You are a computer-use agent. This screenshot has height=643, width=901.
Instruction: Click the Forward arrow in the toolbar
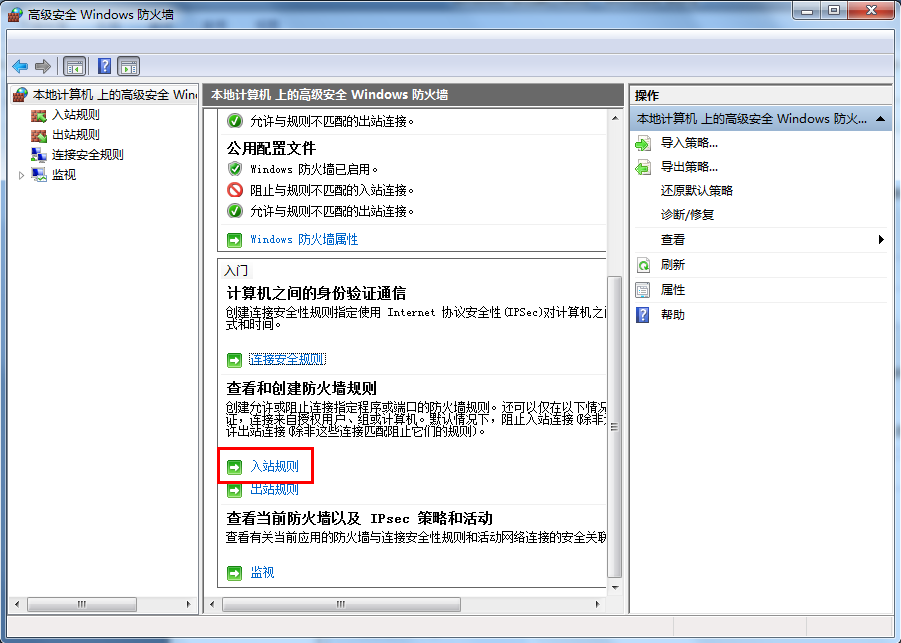pyautogui.click(x=43, y=67)
